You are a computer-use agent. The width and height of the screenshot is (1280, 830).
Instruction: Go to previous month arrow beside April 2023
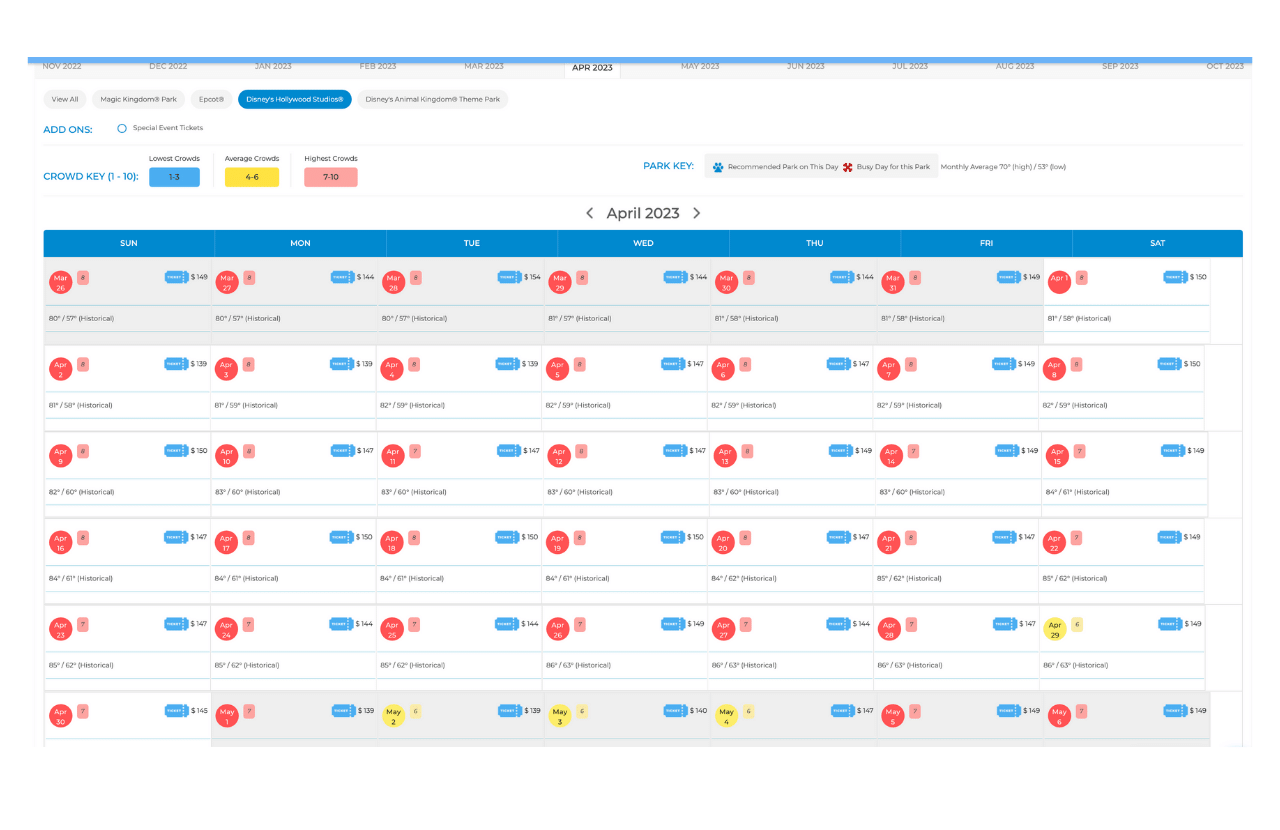pos(590,213)
